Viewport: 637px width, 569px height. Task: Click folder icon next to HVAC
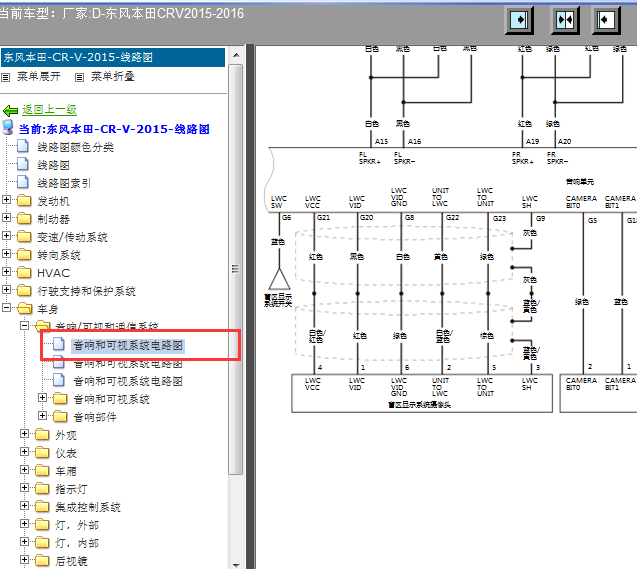pos(24,272)
